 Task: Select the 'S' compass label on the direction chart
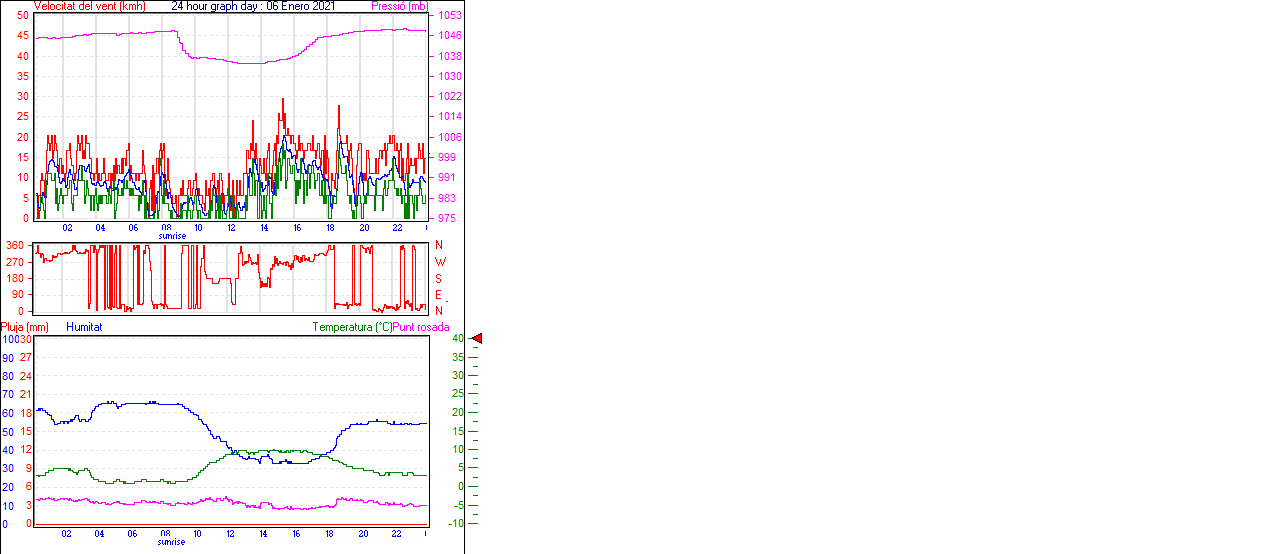point(439,278)
